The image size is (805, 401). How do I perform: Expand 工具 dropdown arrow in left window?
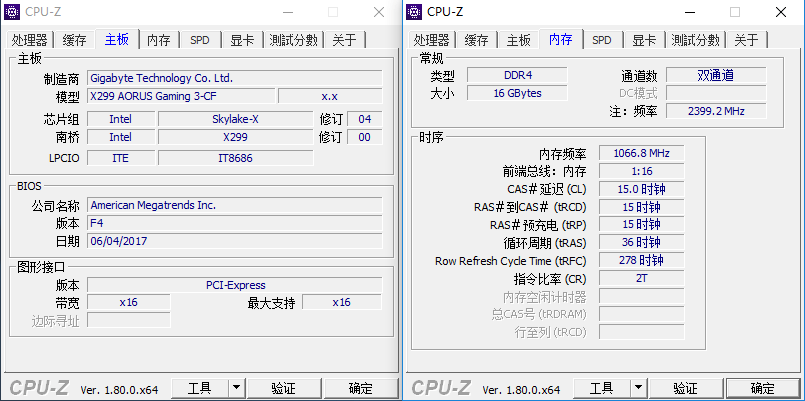coord(236,388)
